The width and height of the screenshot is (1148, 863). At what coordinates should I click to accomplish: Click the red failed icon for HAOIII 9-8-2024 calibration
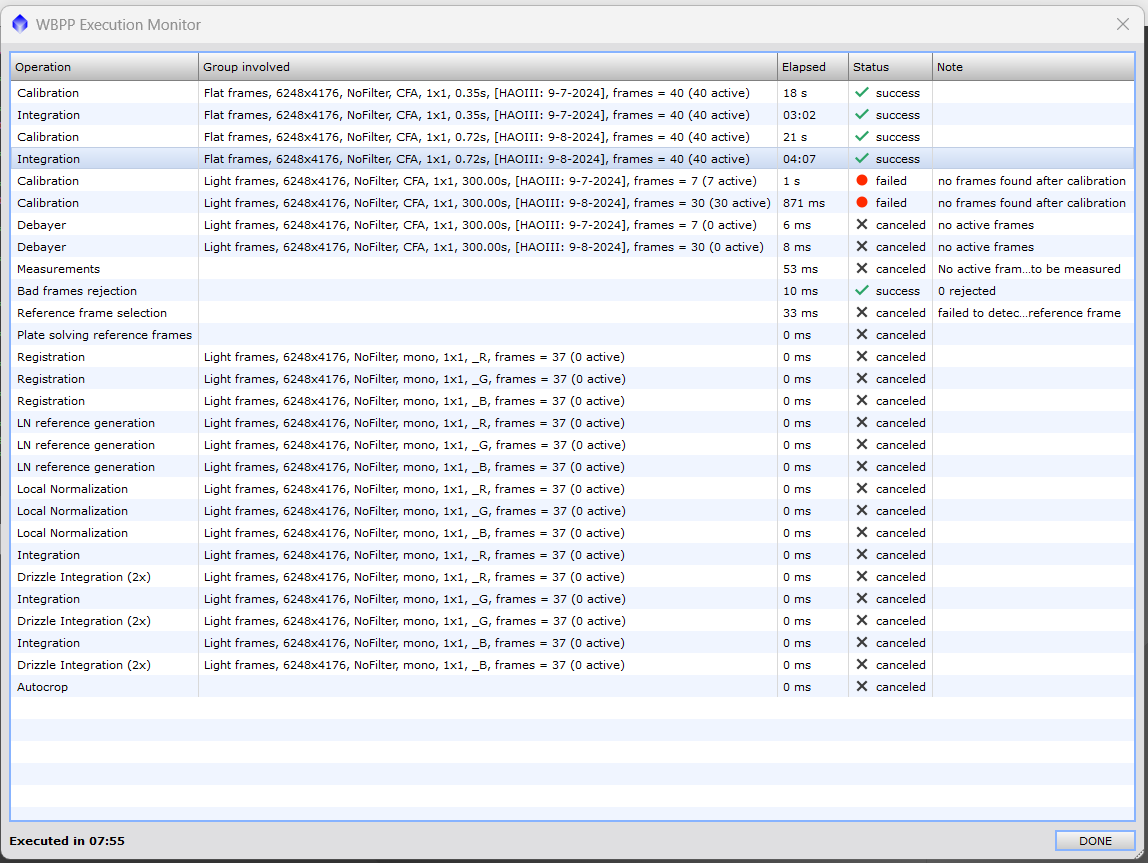point(862,203)
